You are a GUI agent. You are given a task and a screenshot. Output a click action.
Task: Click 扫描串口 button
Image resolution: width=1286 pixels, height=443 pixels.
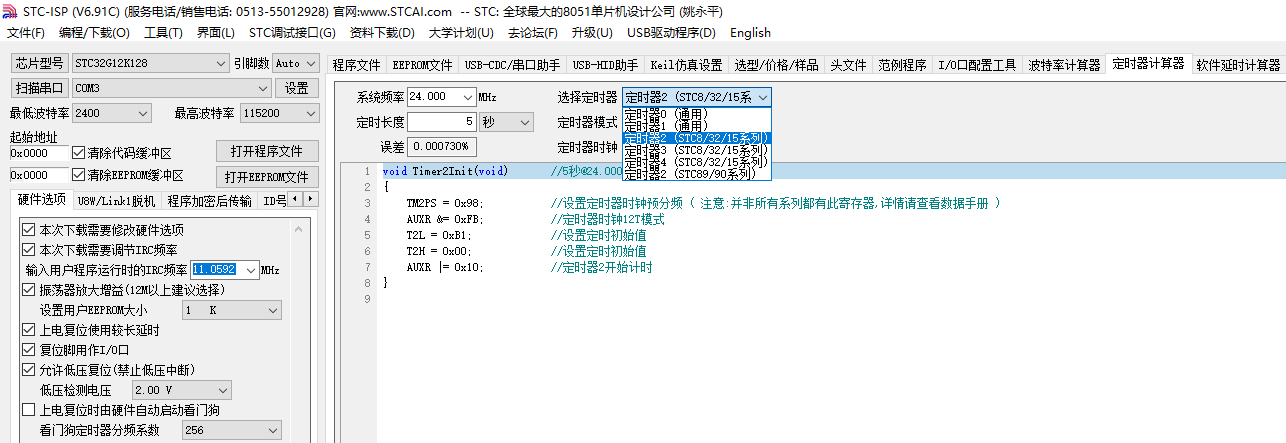(x=40, y=88)
